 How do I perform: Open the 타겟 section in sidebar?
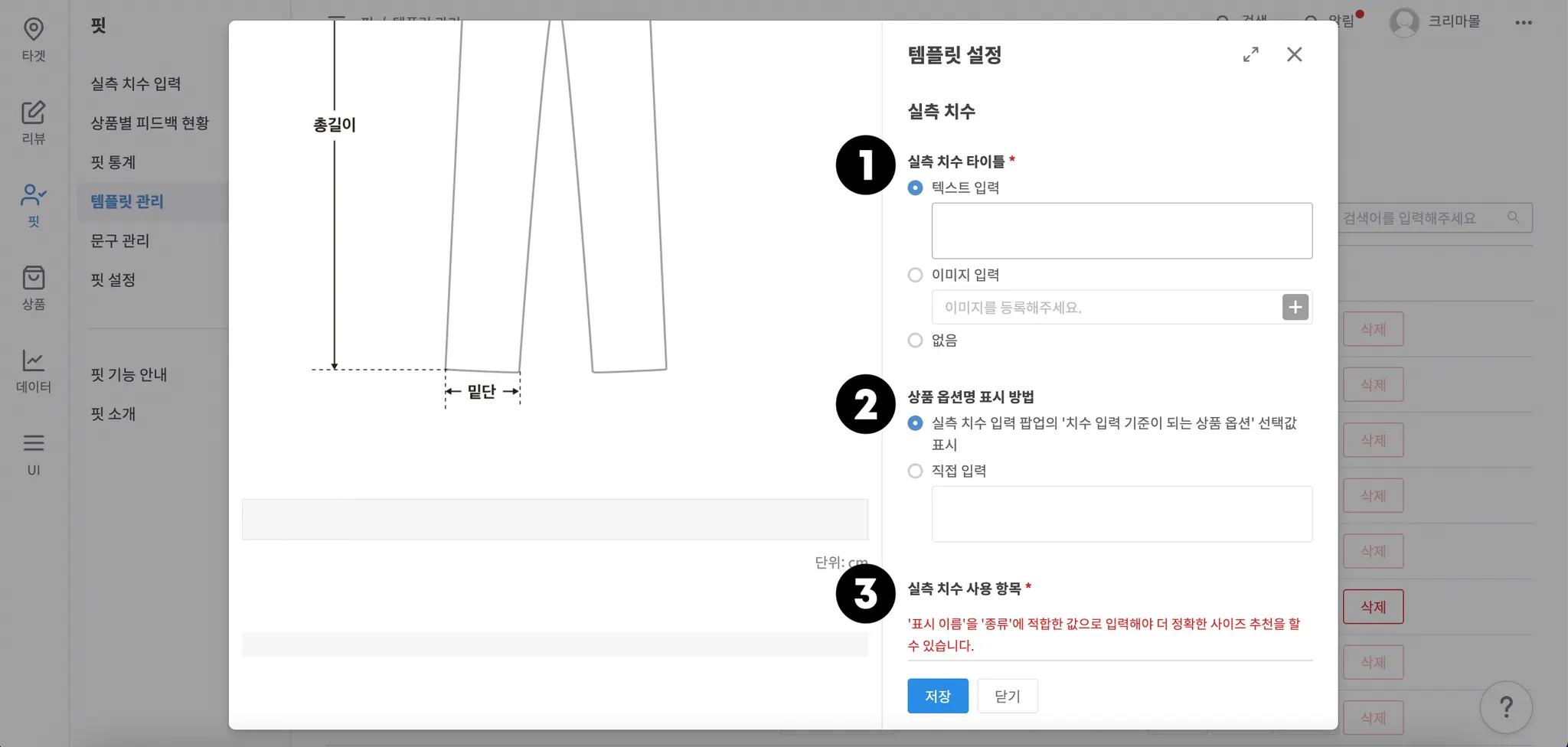tap(34, 39)
